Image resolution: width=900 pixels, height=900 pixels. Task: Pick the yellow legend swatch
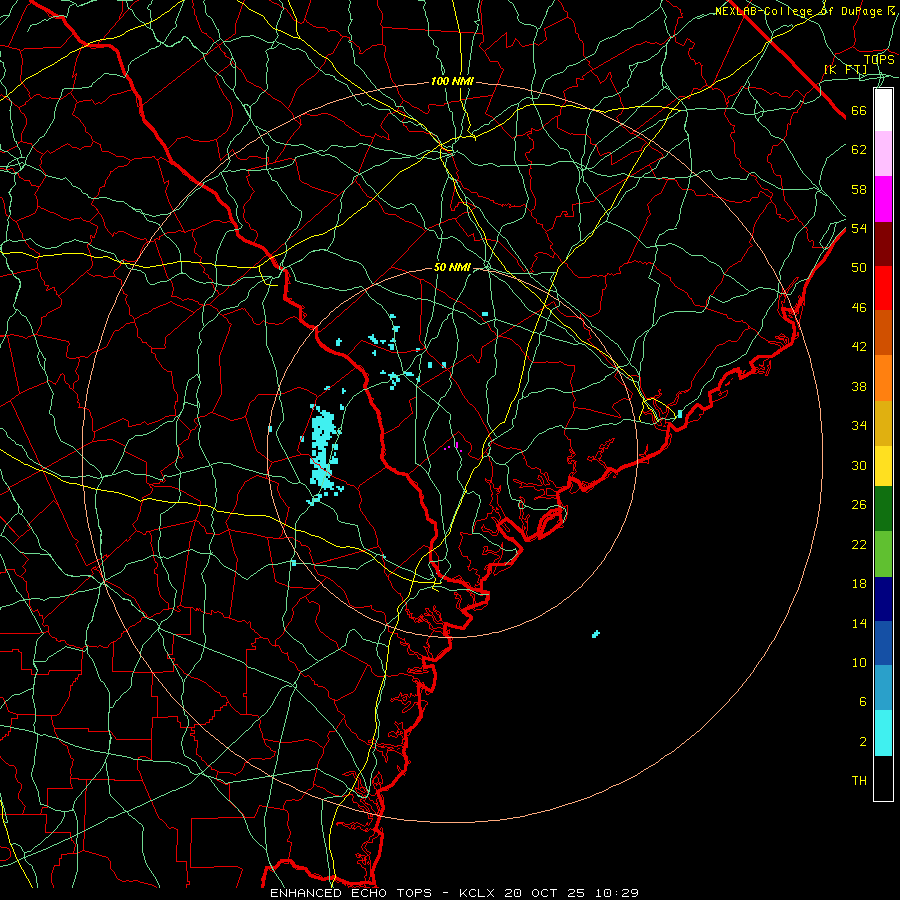(883, 466)
